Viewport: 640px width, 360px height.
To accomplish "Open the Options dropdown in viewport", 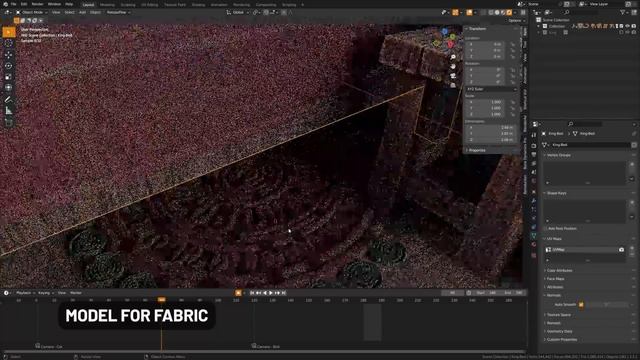I will pyautogui.click(x=516, y=20).
